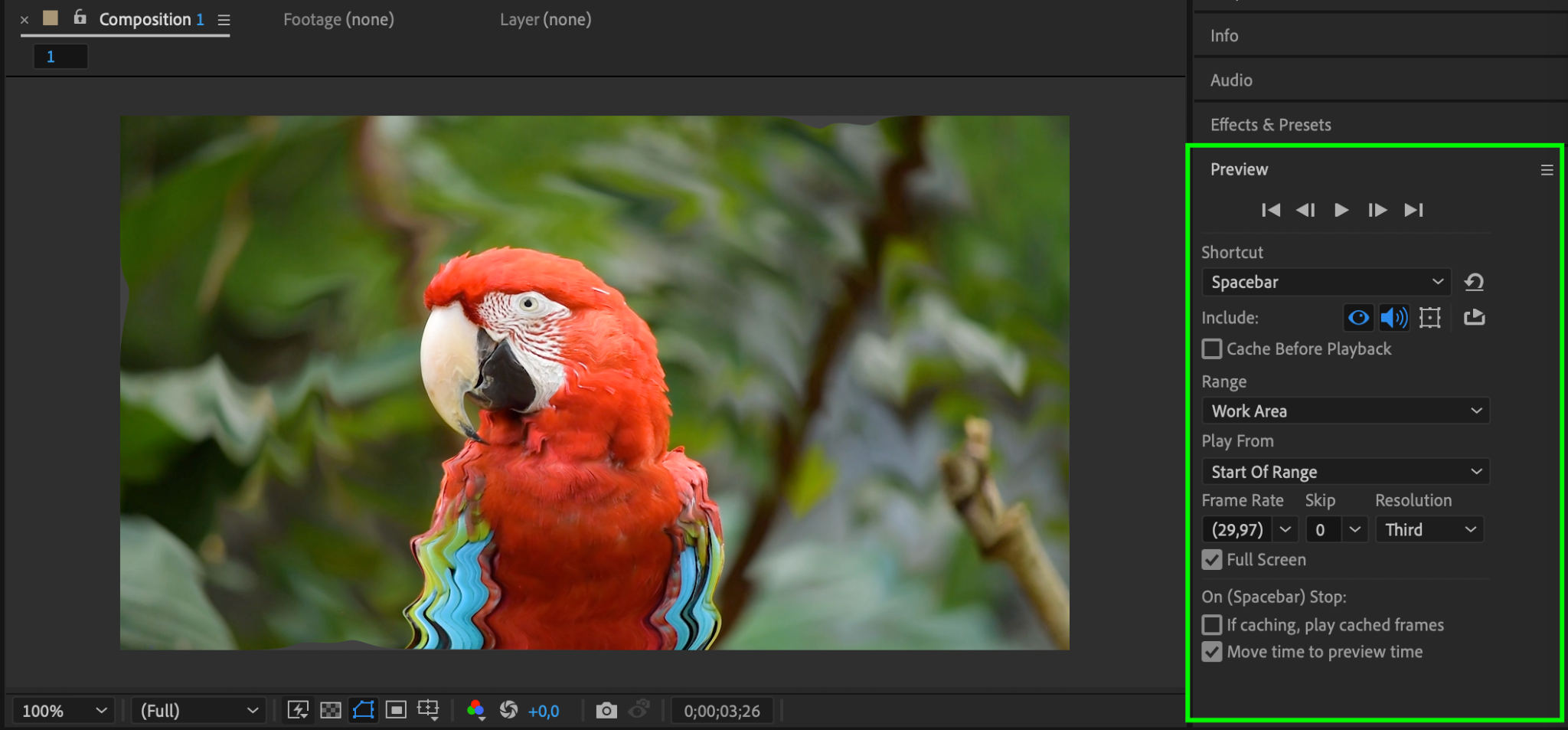Uncheck the Full Screen checkbox
Viewport: 1568px width, 730px height.
[1212, 560]
